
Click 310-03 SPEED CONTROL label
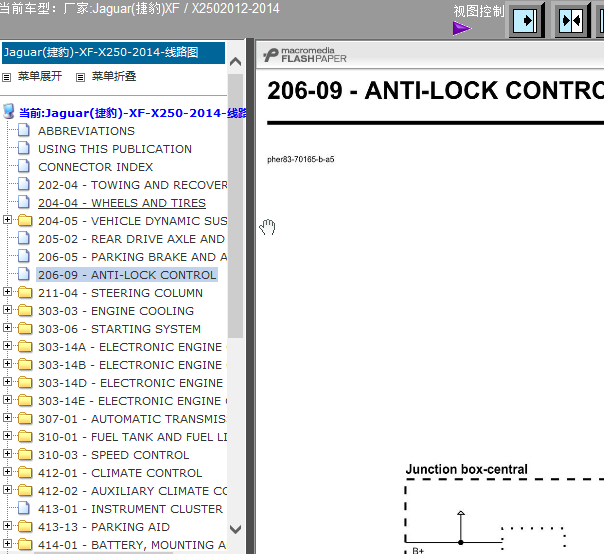click(x=114, y=455)
